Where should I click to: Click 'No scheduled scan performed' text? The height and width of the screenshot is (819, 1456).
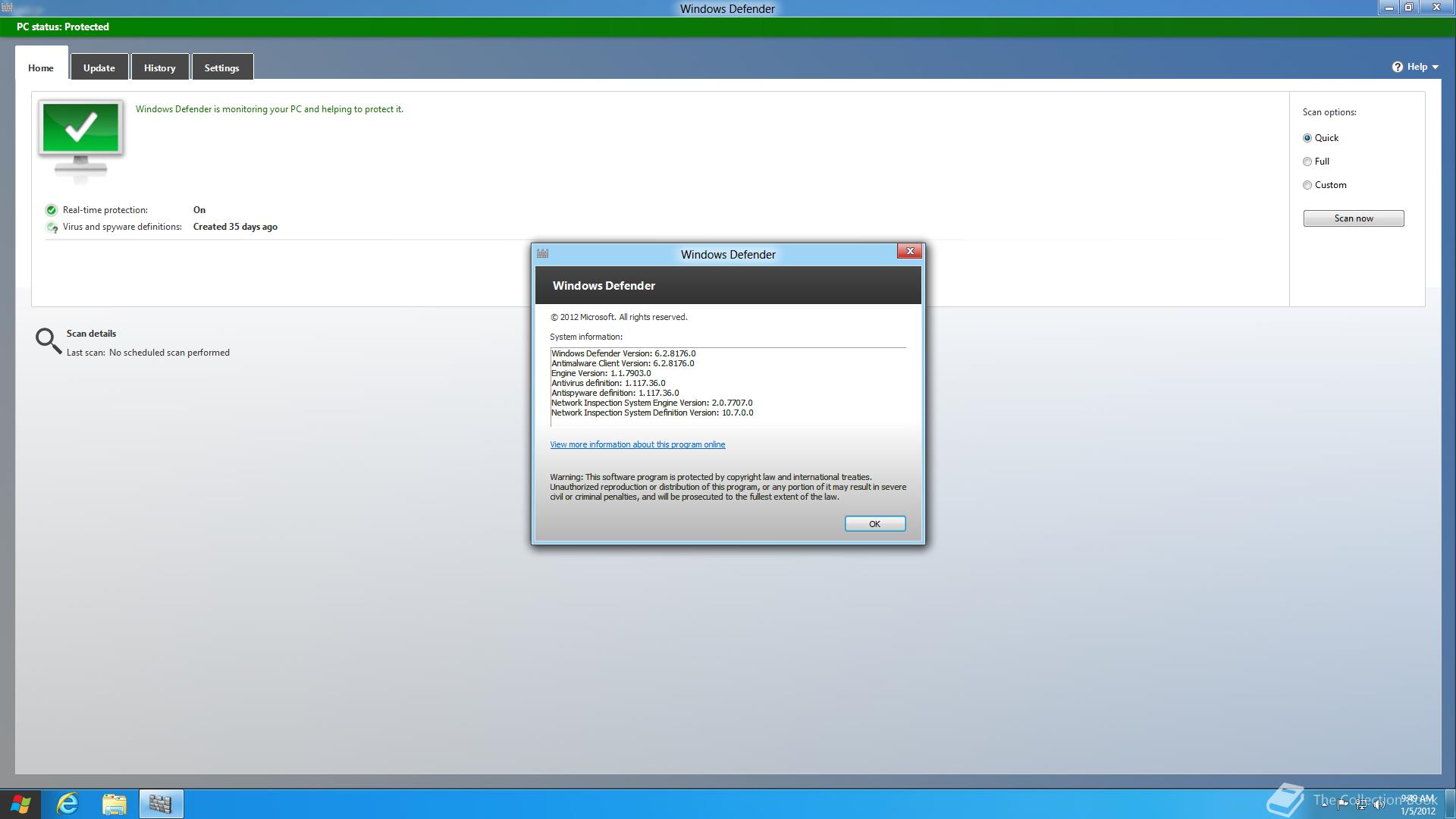tap(169, 353)
